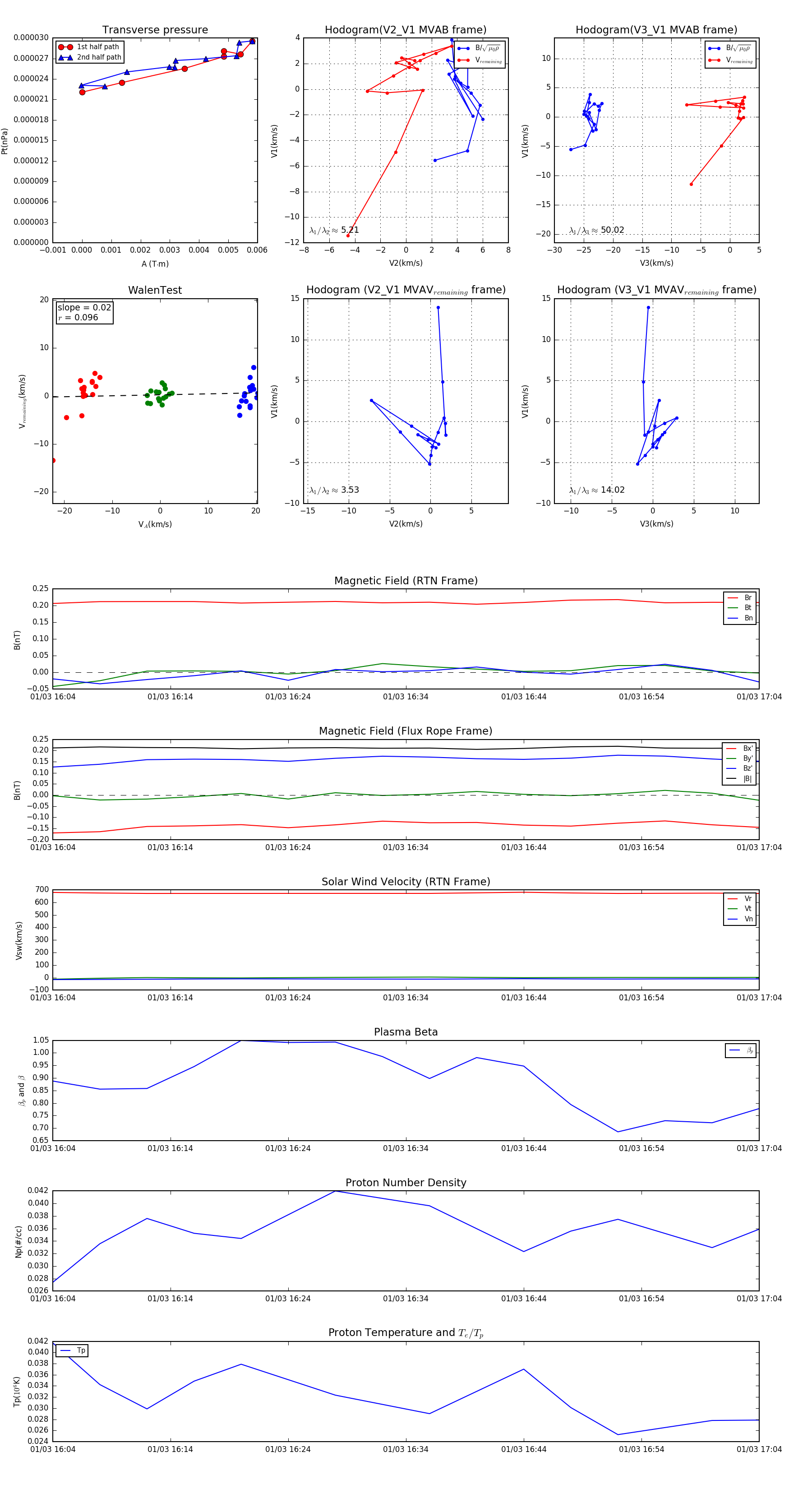Click the "Np(#/cc)" y-axis label
The height and width of the screenshot is (1489, 812).
[x=18, y=1242]
